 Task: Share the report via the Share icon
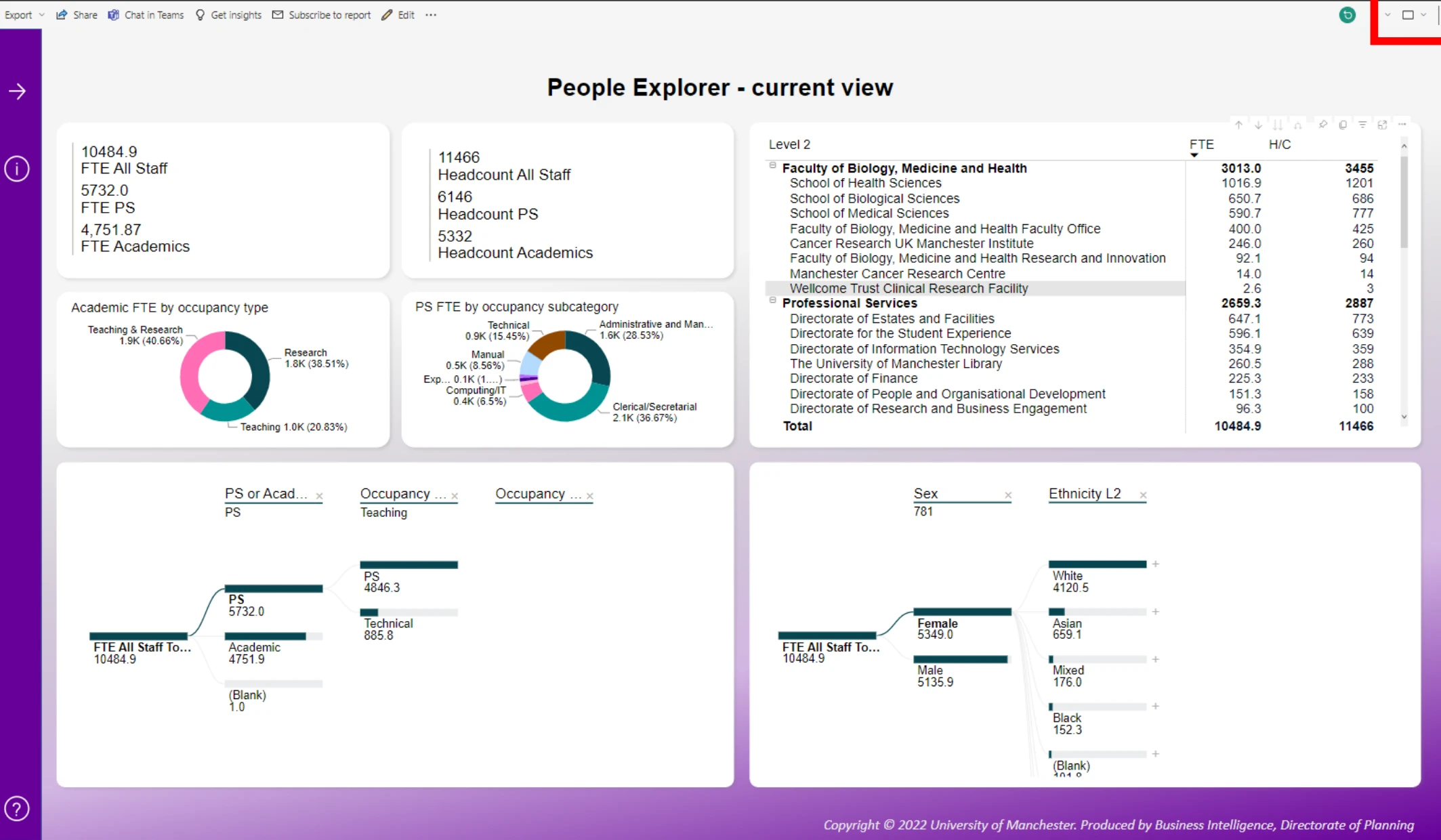(x=77, y=15)
